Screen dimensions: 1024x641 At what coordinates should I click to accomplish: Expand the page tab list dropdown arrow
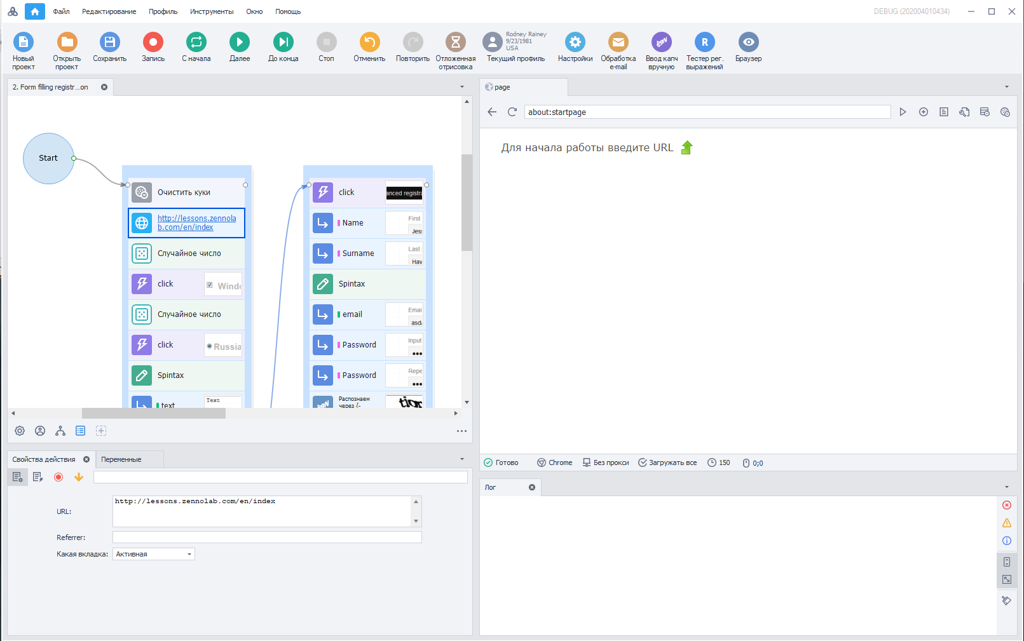tap(1007, 87)
